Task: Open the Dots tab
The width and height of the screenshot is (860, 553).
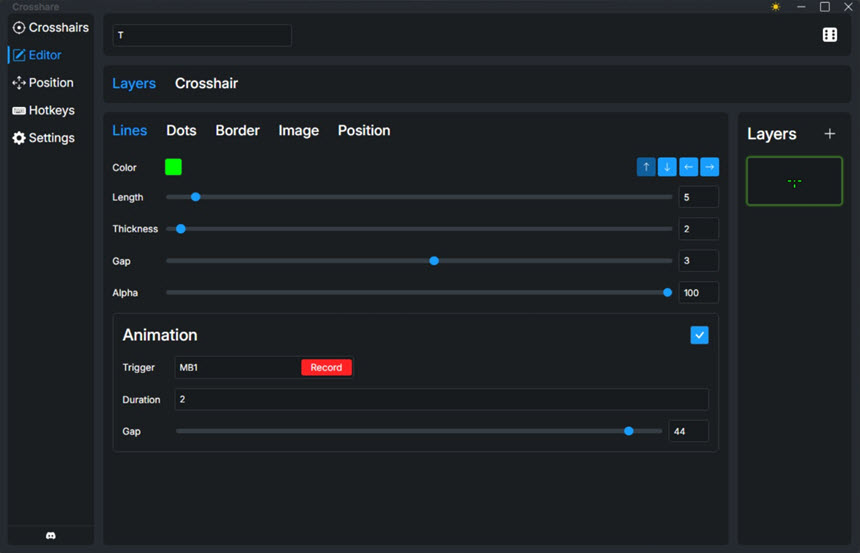Action: 181,131
